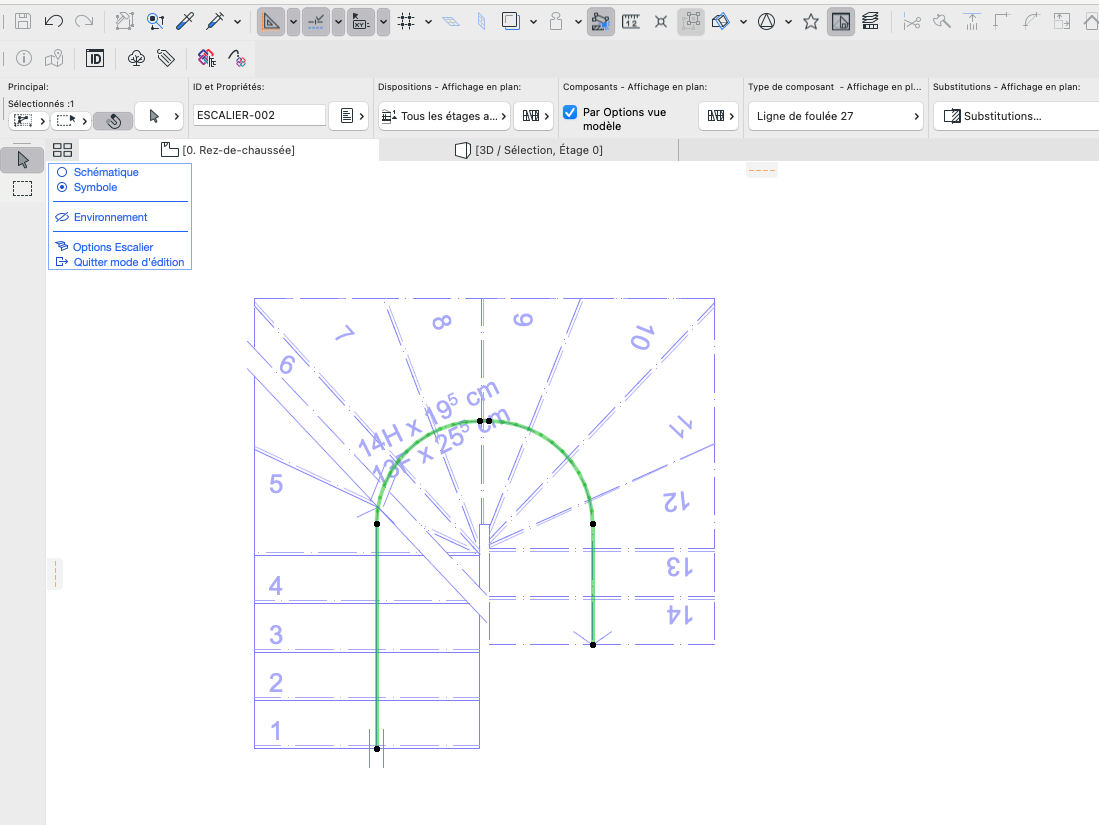
Task: Expand guide lines options arrow
Action: 294,22
